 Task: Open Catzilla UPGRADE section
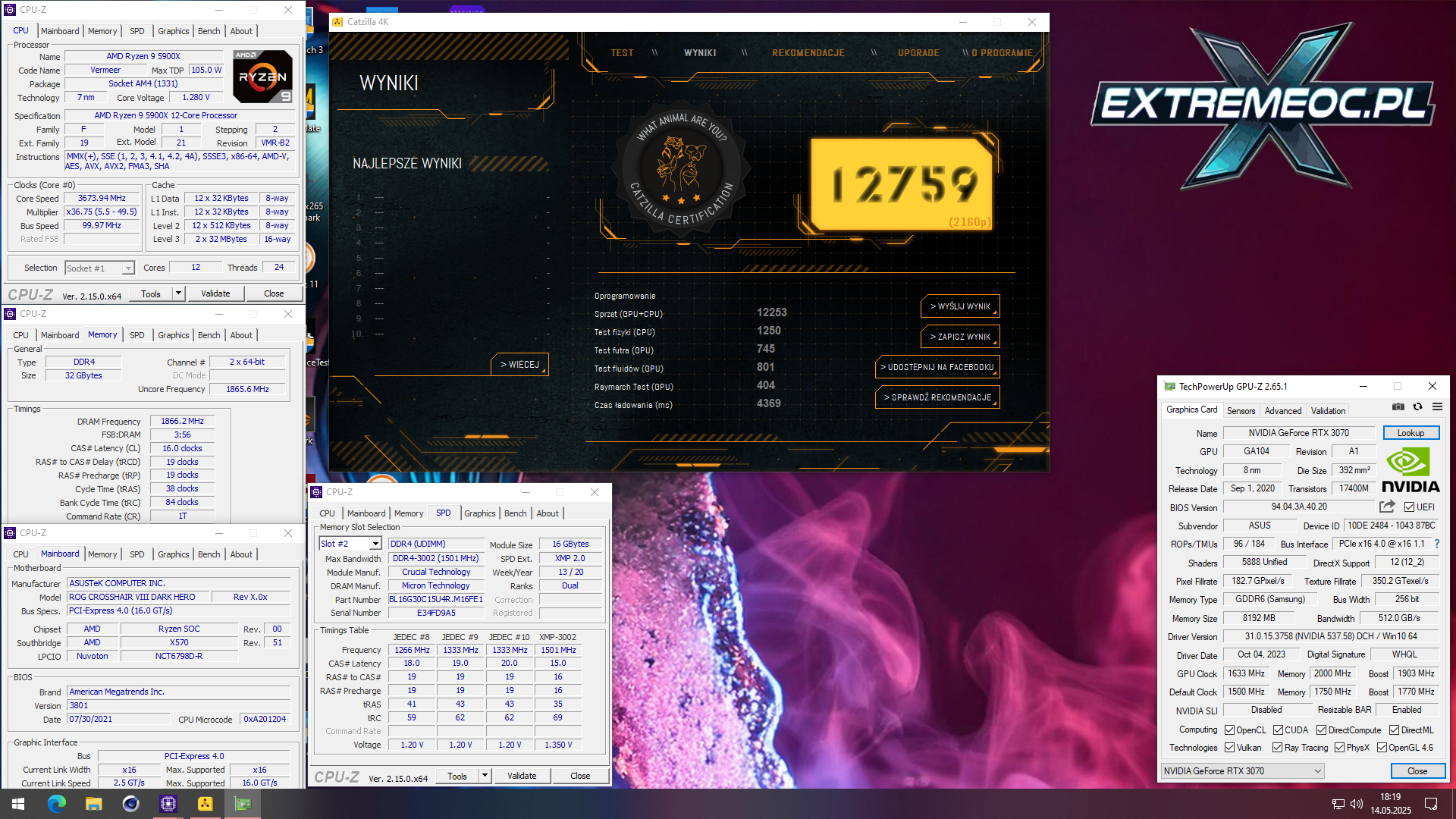[918, 53]
